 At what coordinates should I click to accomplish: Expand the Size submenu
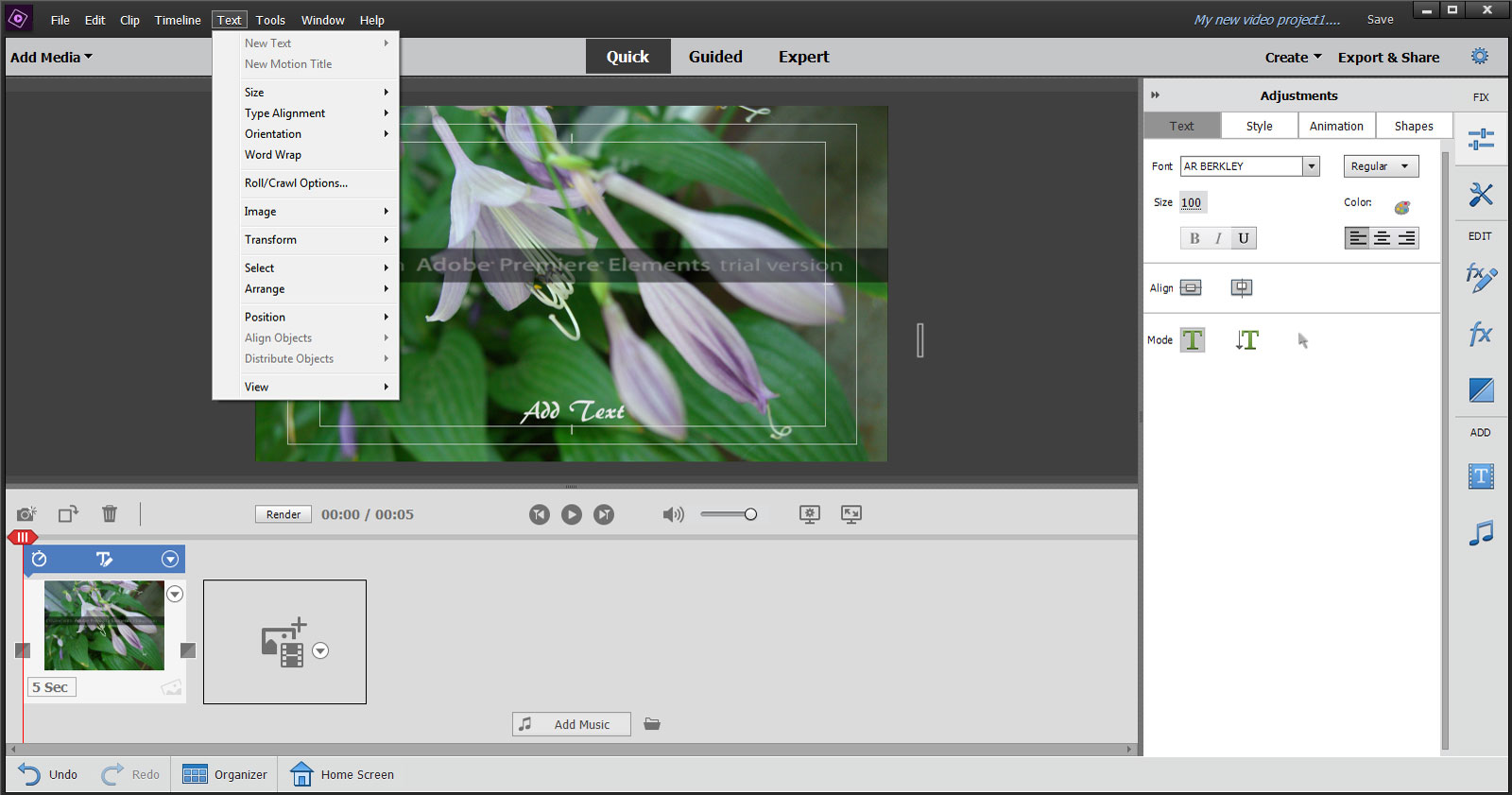point(306,92)
